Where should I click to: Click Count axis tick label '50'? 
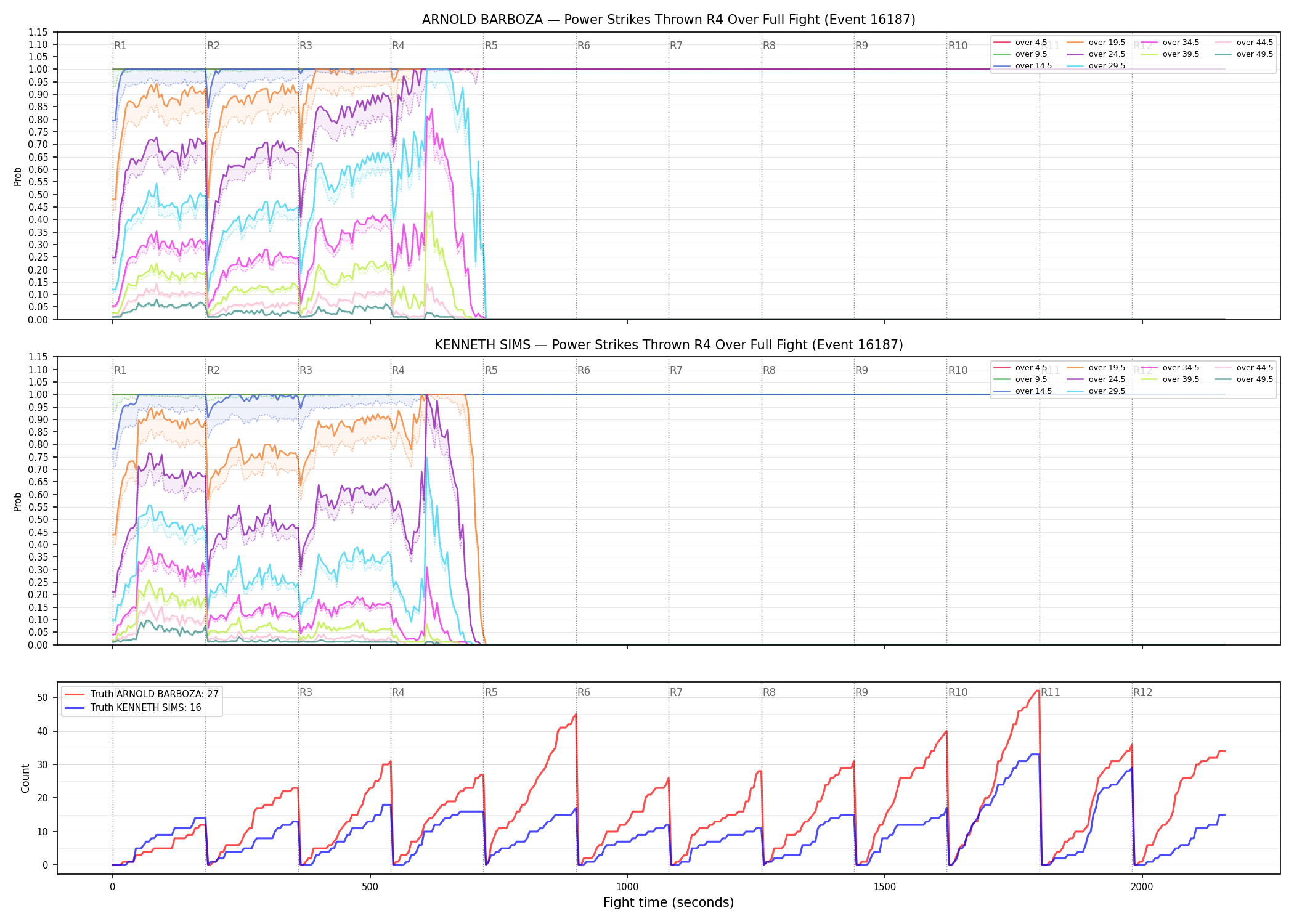click(x=43, y=698)
